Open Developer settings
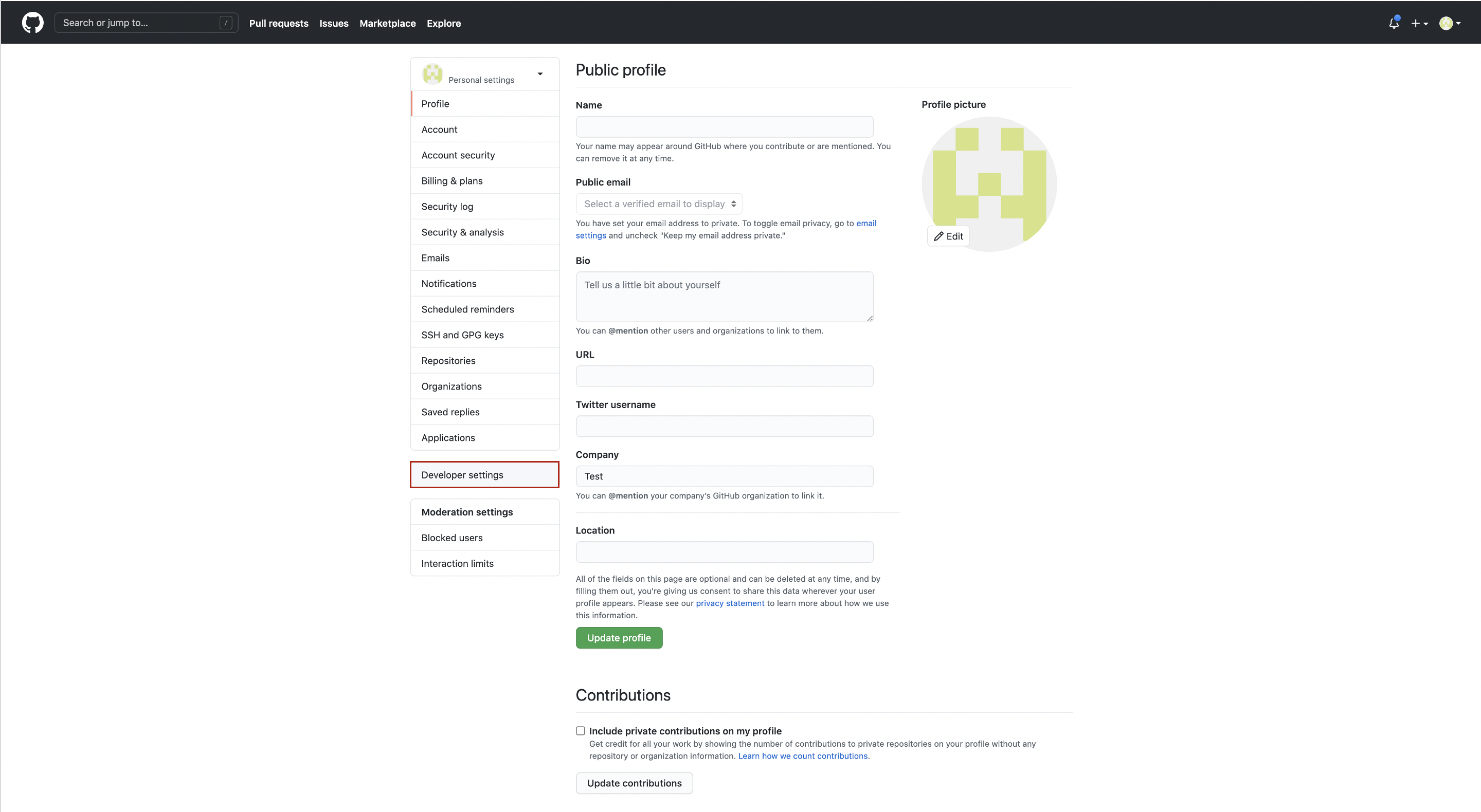Image resolution: width=1481 pixels, height=812 pixels. point(484,475)
